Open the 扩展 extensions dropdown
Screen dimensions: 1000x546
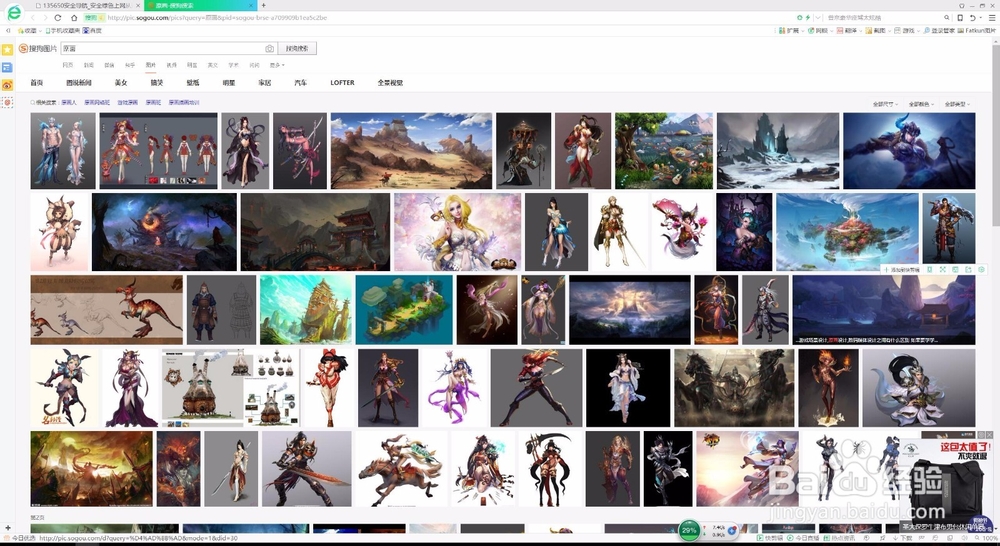[x=791, y=31]
